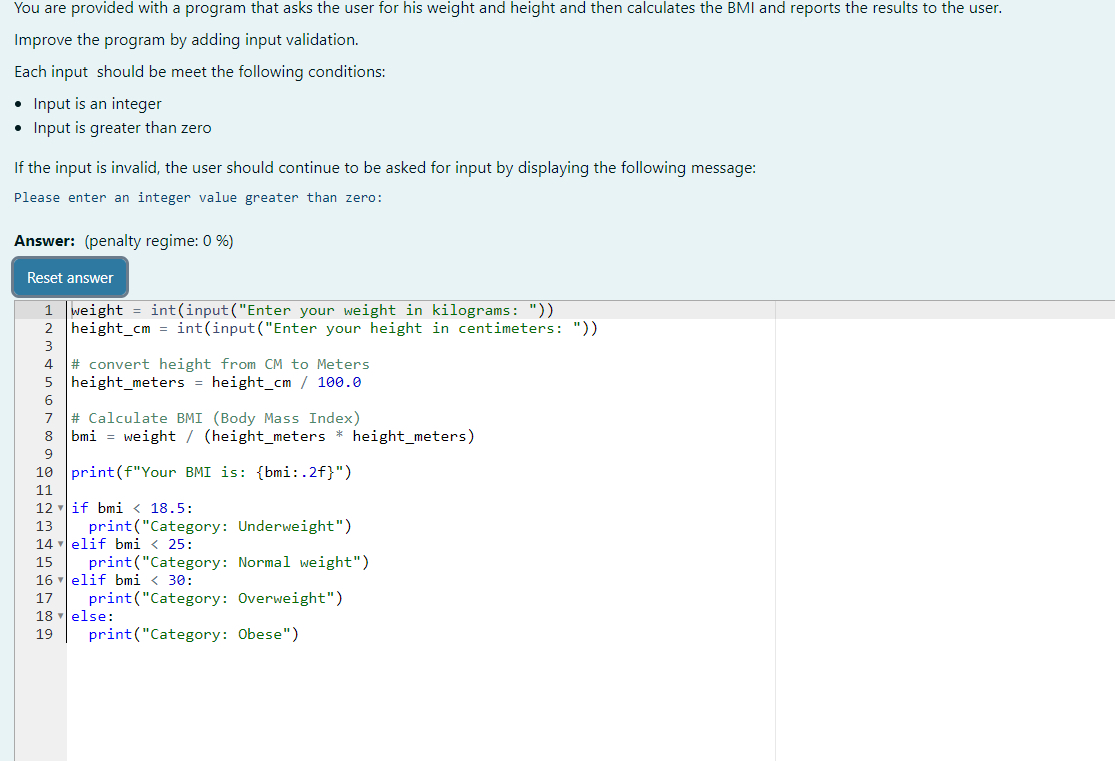Click the Reset answer button
The width and height of the screenshot is (1115, 761).
pyautogui.click(x=69, y=277)
